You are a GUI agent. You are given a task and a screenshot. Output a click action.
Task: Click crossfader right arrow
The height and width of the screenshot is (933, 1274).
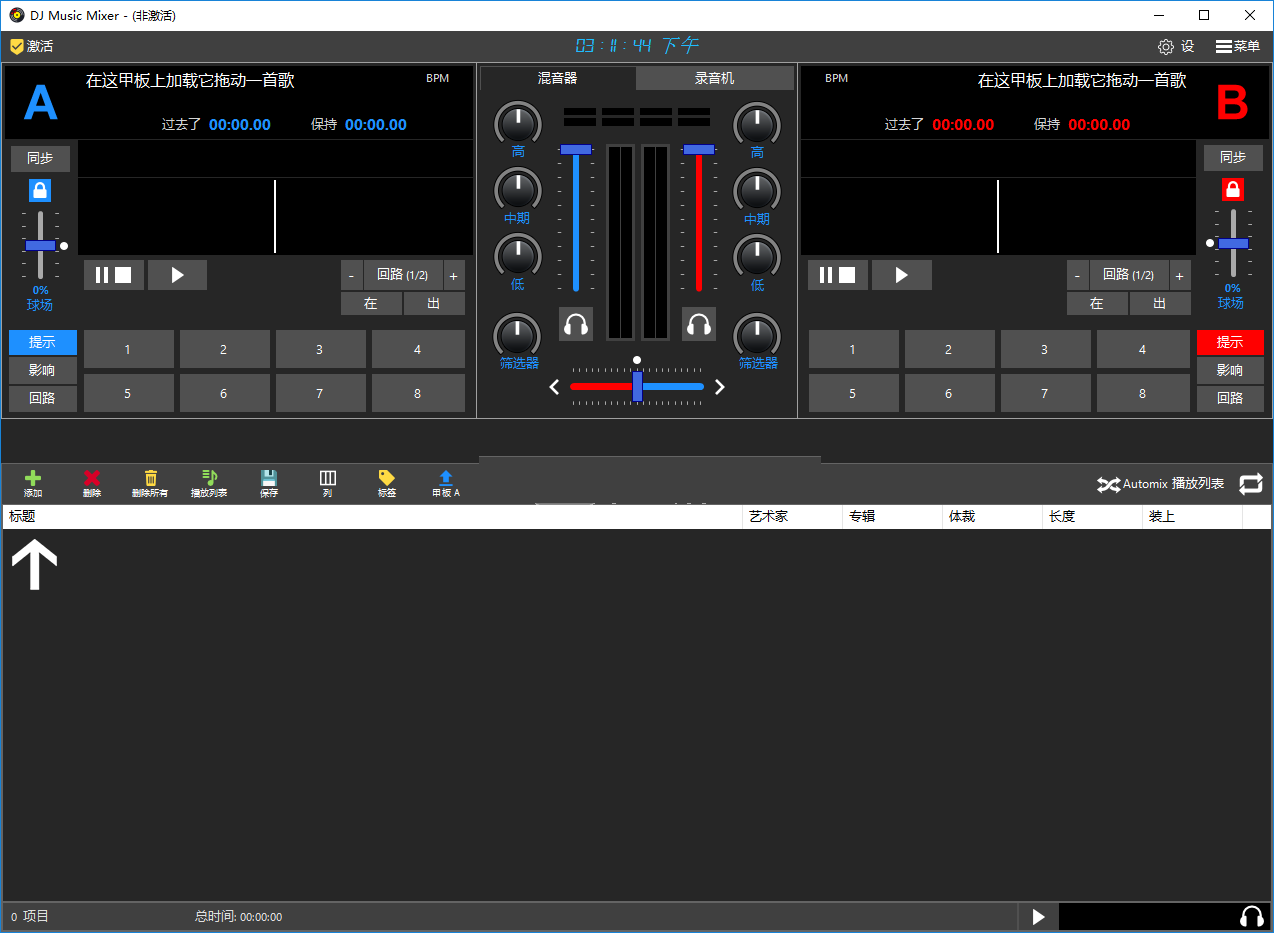click(719, 387)
